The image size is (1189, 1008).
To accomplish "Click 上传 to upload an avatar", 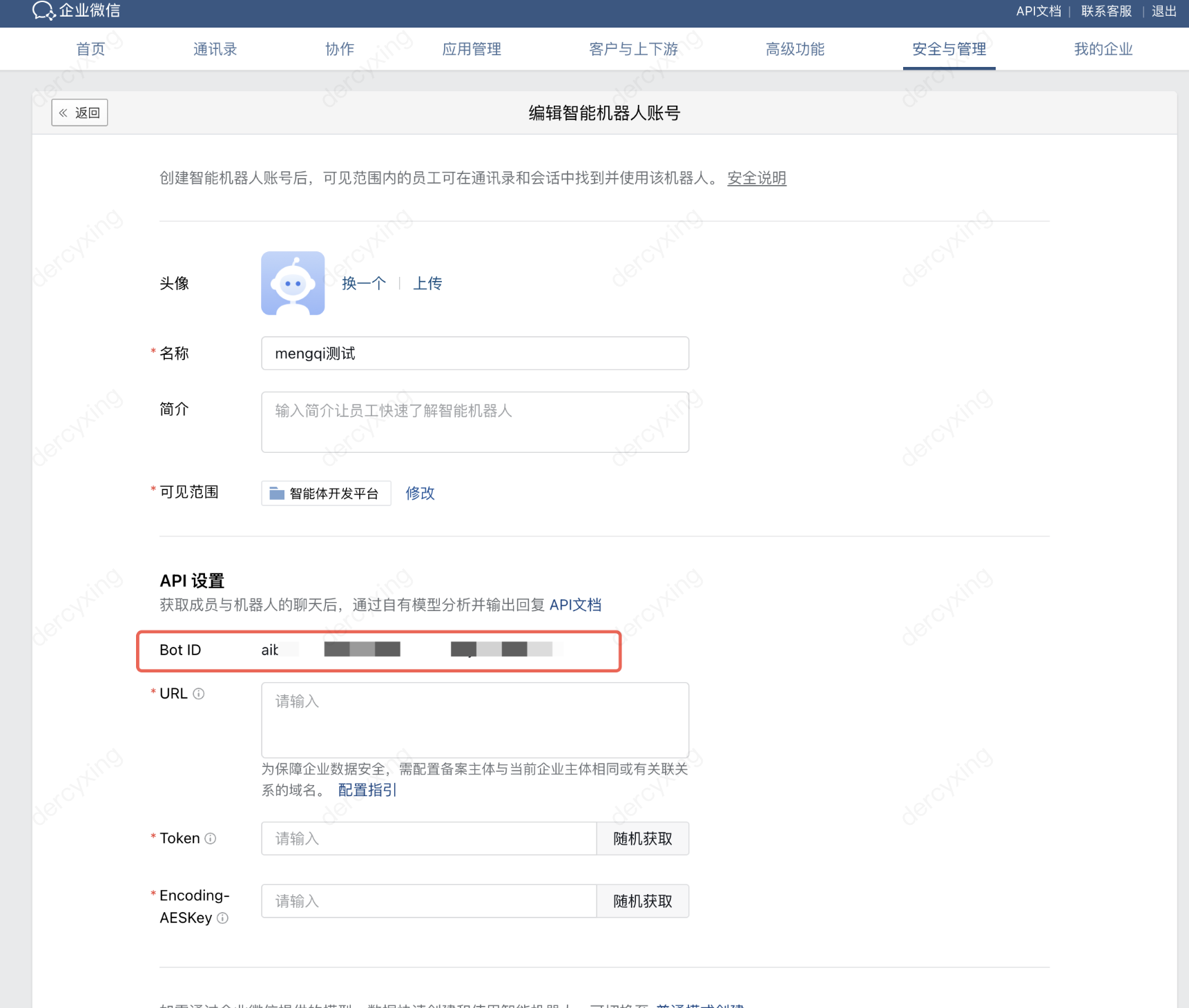I will 427,283.
